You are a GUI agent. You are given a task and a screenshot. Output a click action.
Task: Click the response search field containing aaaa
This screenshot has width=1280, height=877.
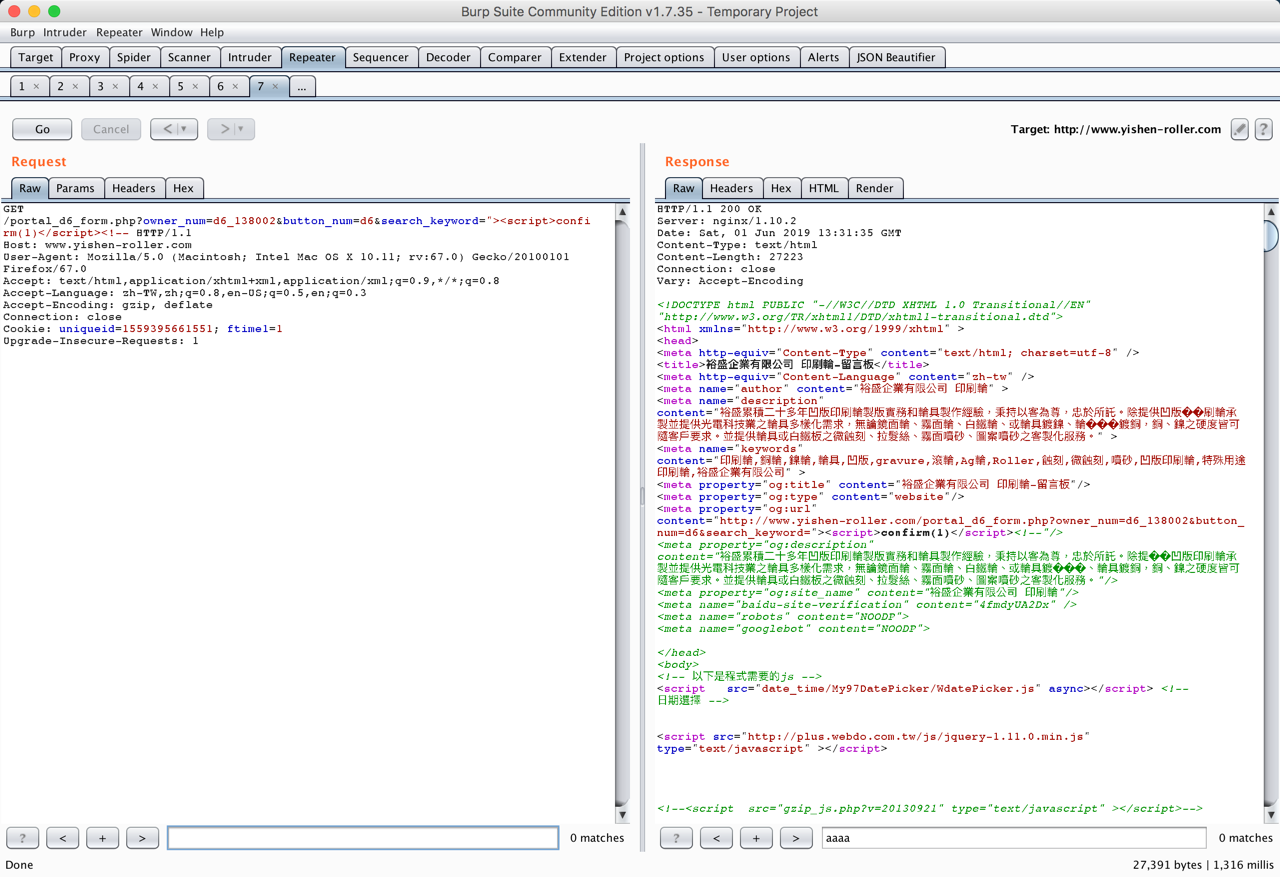click(1014, 838)
